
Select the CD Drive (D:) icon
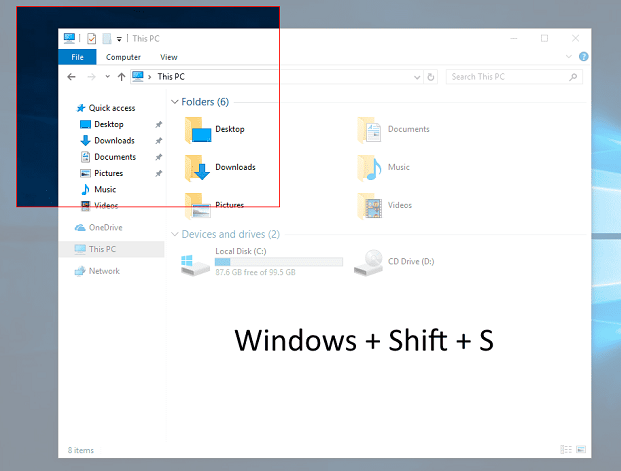tap(369, 263)
